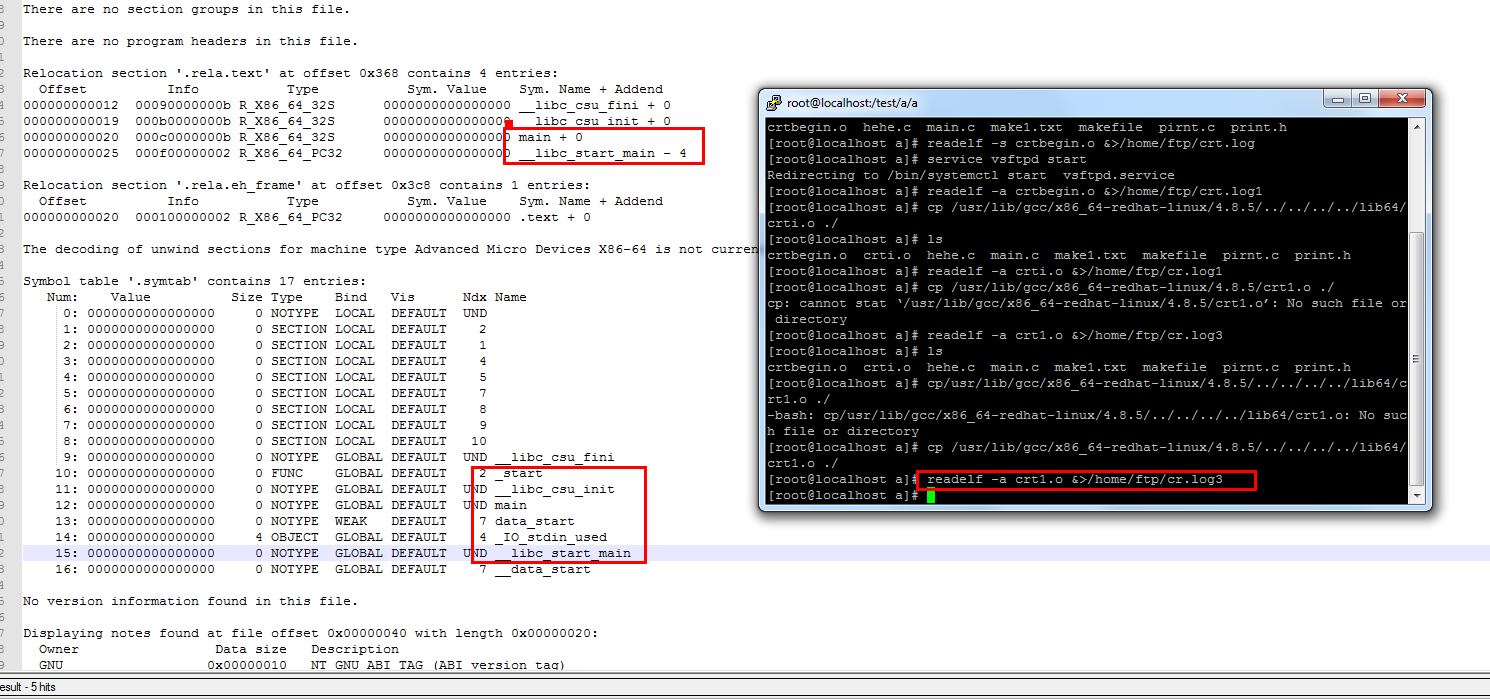Viewport: 1490px width, 699px height.
Task: Click '__libc_start_main - 4' relocation entry
Action: [603, 153]
